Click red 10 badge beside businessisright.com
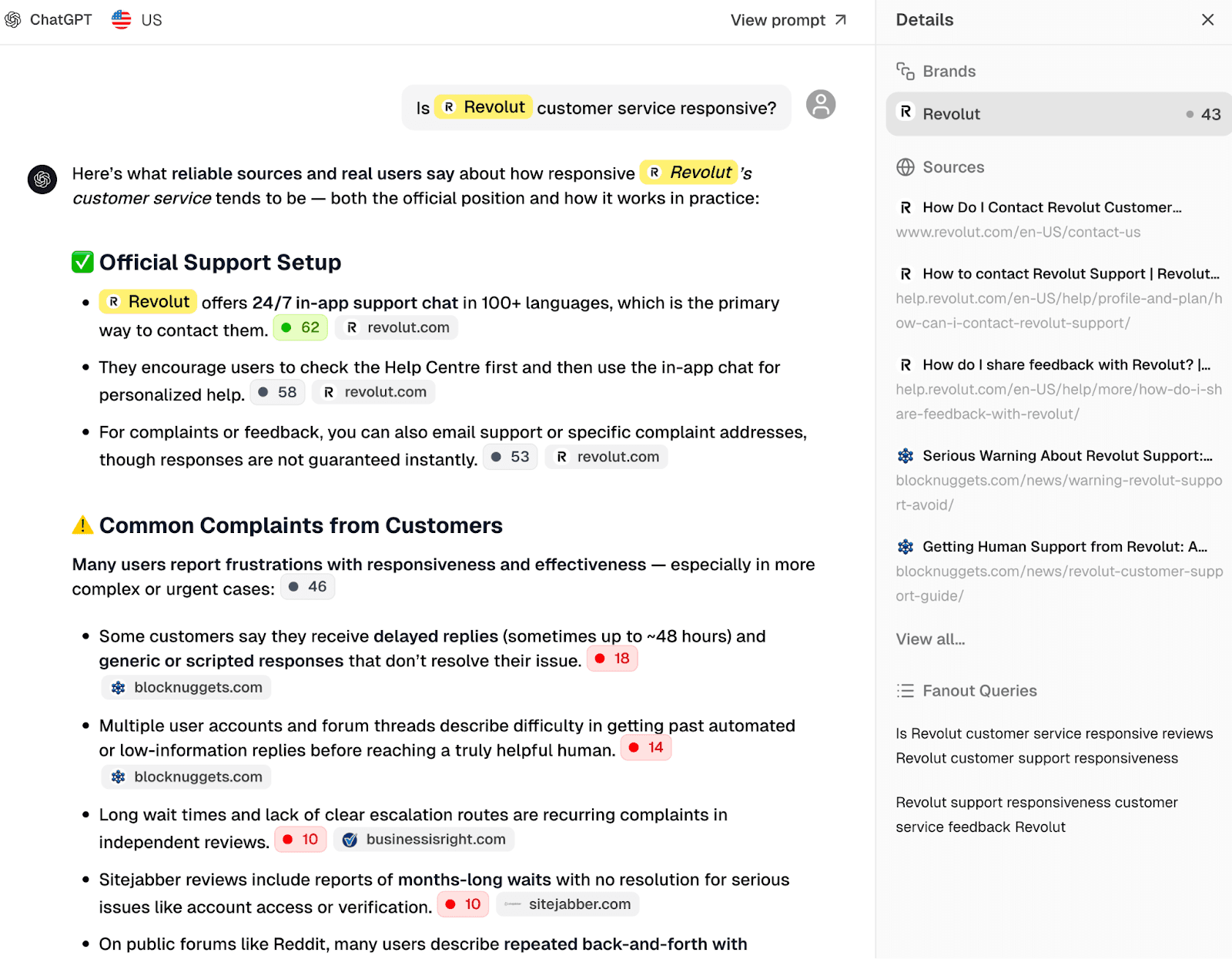1232x959 pixels. coord(300,839)
